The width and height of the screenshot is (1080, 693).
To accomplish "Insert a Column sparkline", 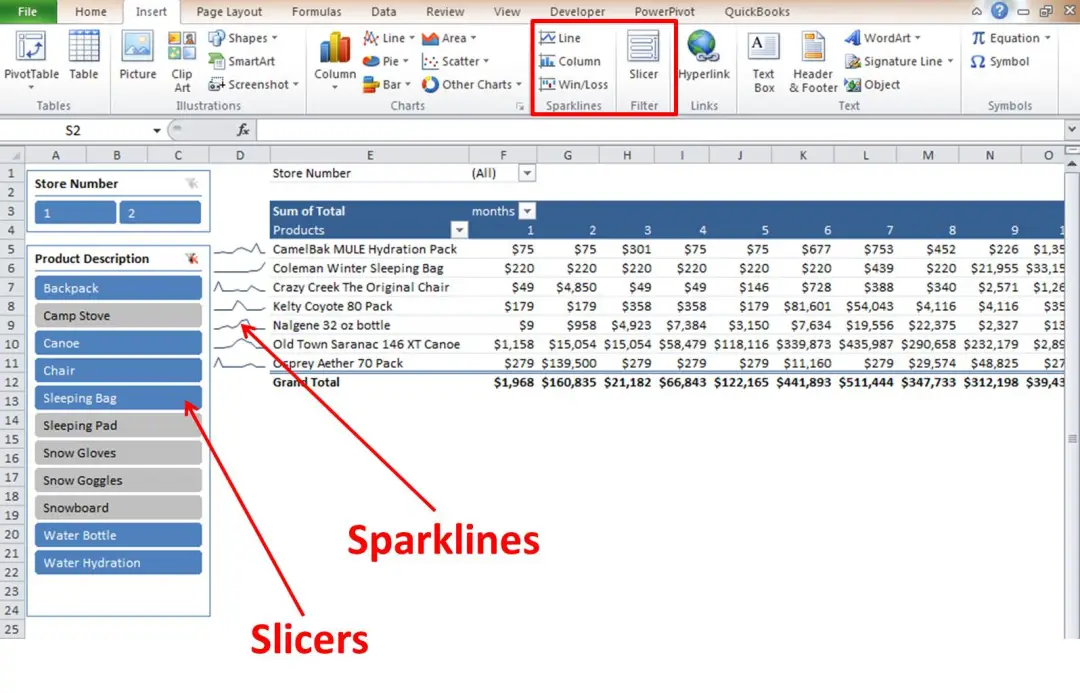I will [570, 61].
